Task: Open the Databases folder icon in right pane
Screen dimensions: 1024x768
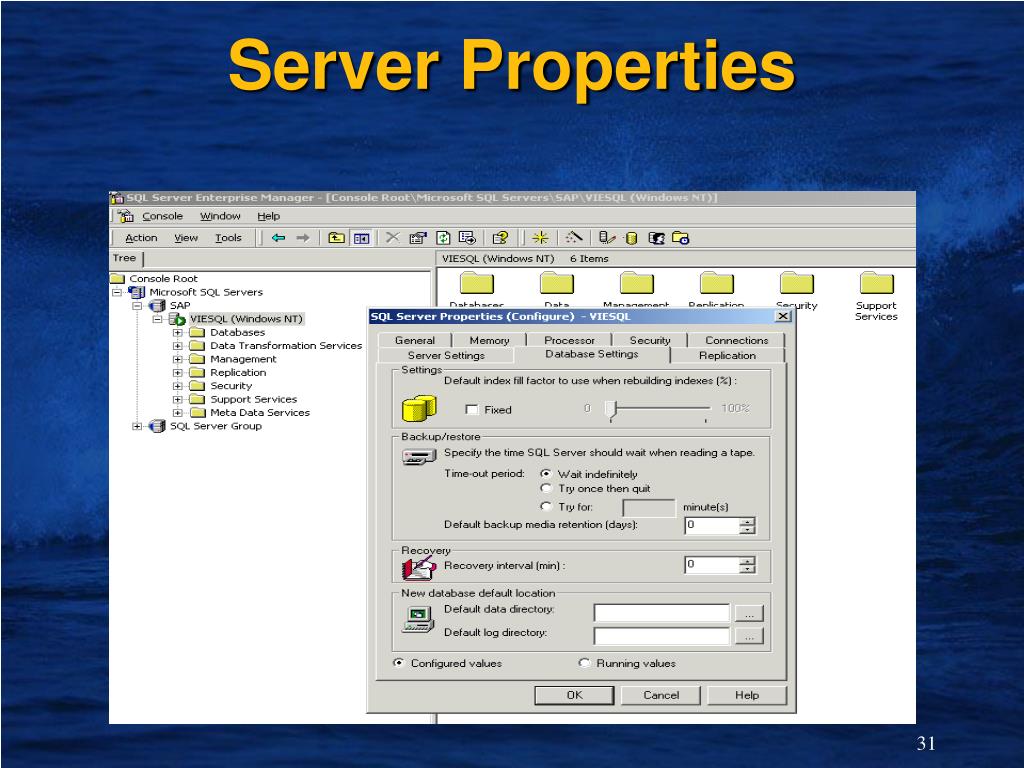Action: click(x=477, y=283)
